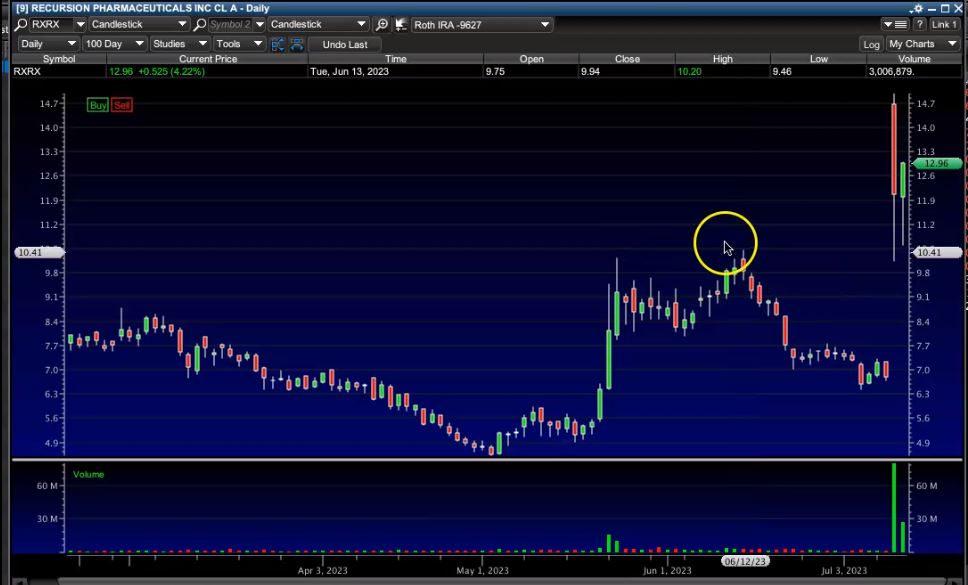Screen dimensions: 968x585
Task: Click the green Volume label in lower pane
Action: (x=88, y=475)
